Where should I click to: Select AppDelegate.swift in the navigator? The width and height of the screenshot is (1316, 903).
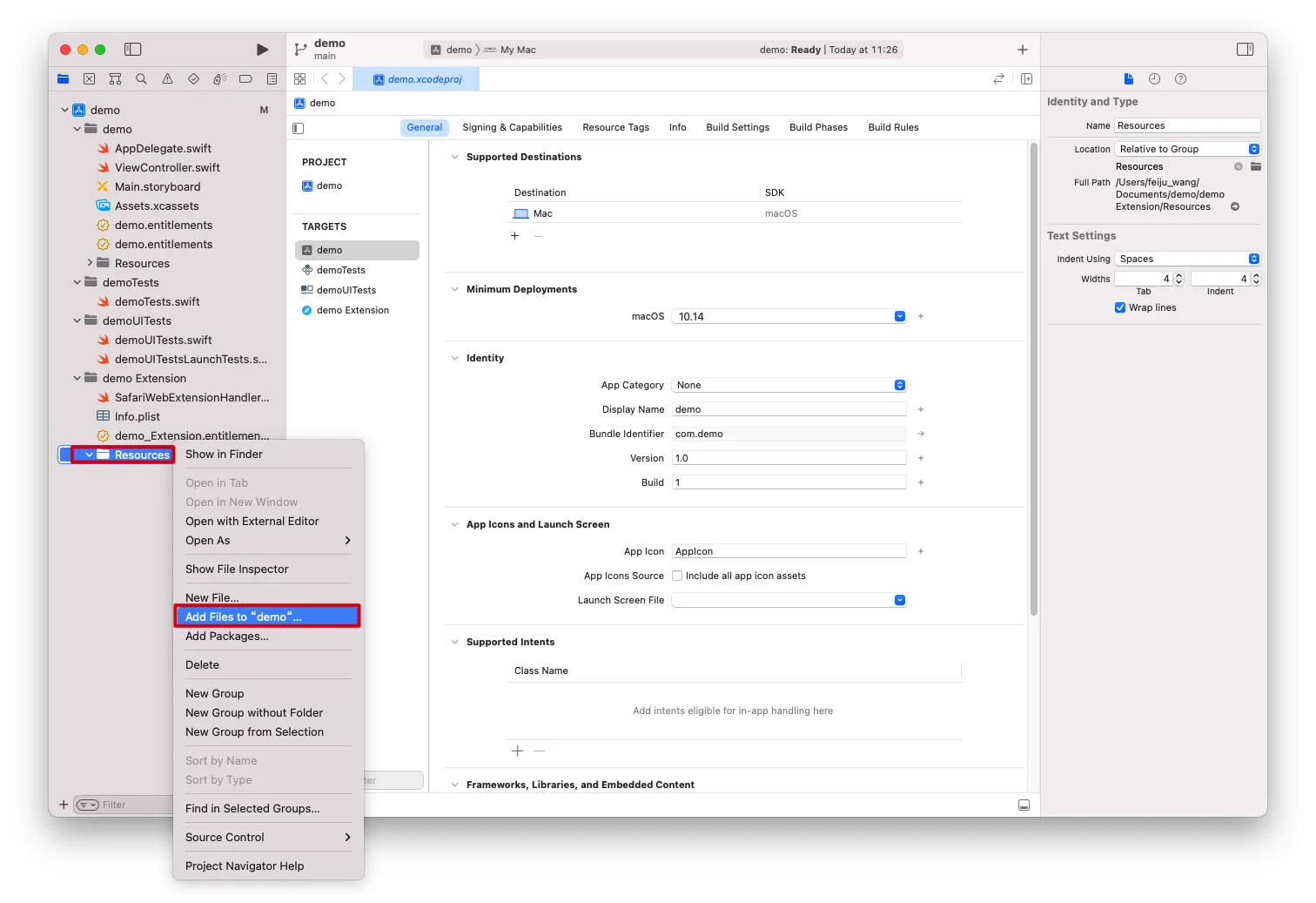[163, 148]
